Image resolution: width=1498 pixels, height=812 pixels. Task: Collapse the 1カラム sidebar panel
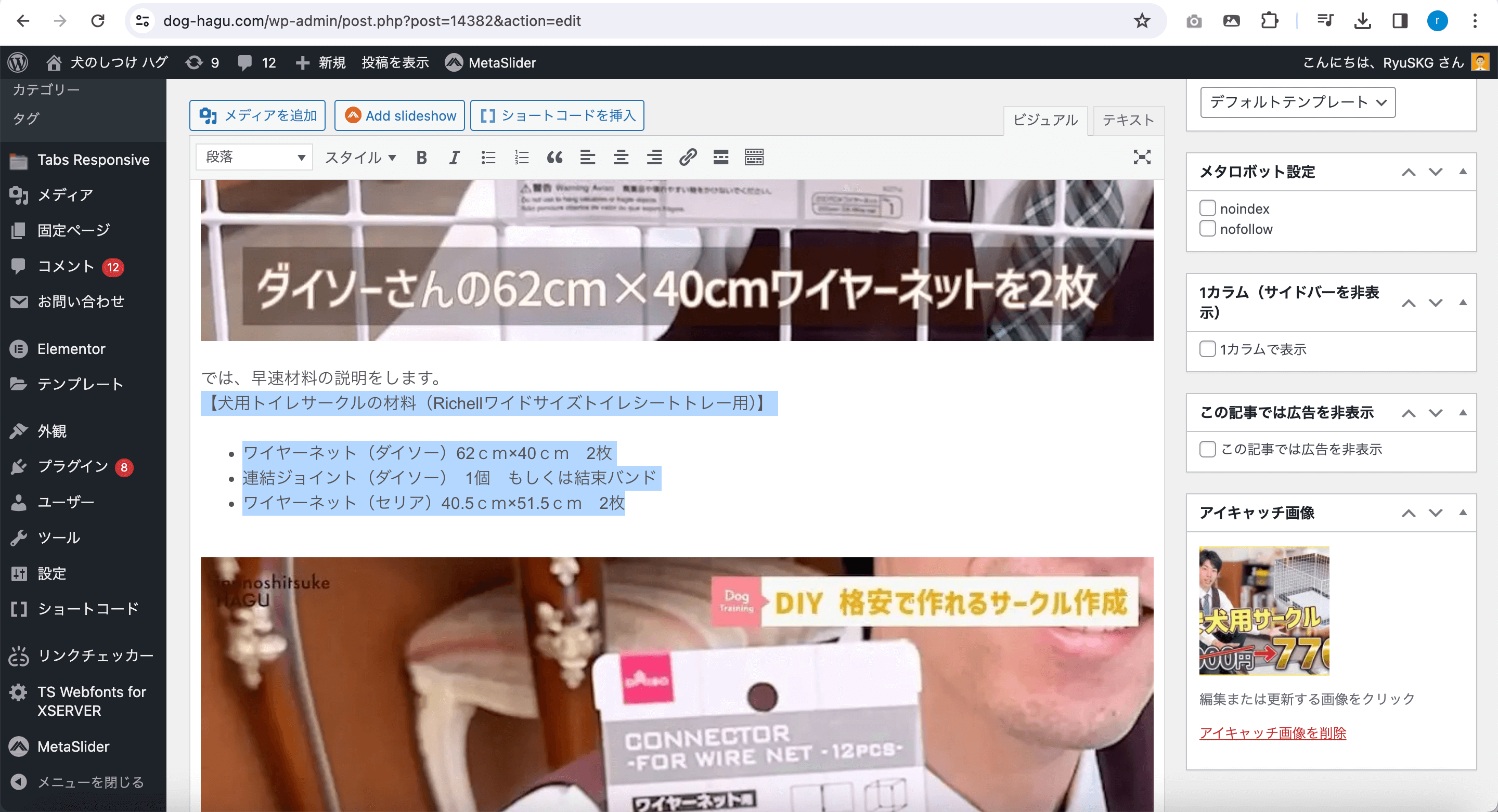pos(1463,302)
